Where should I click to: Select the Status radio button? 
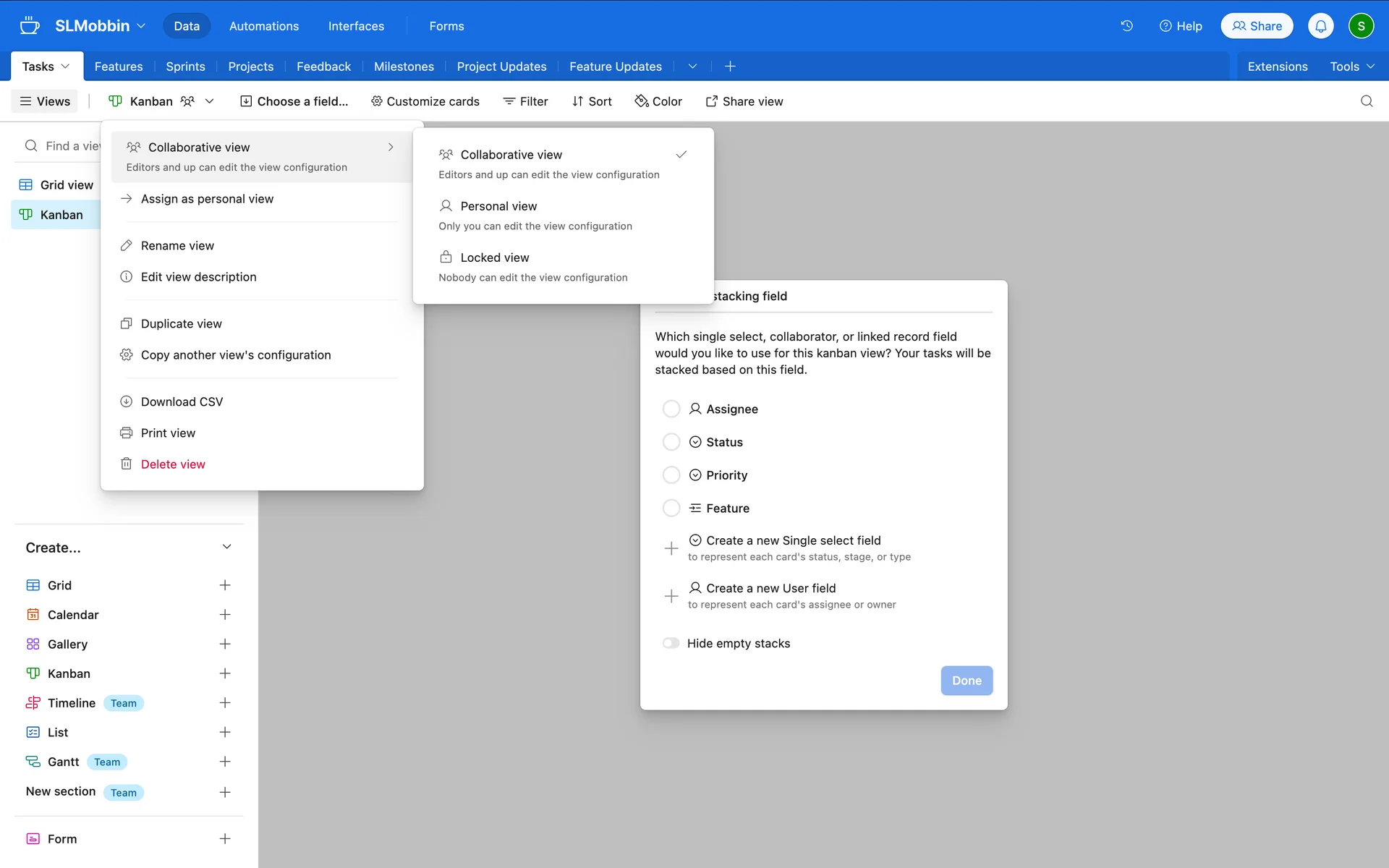[x=671, y=442]
